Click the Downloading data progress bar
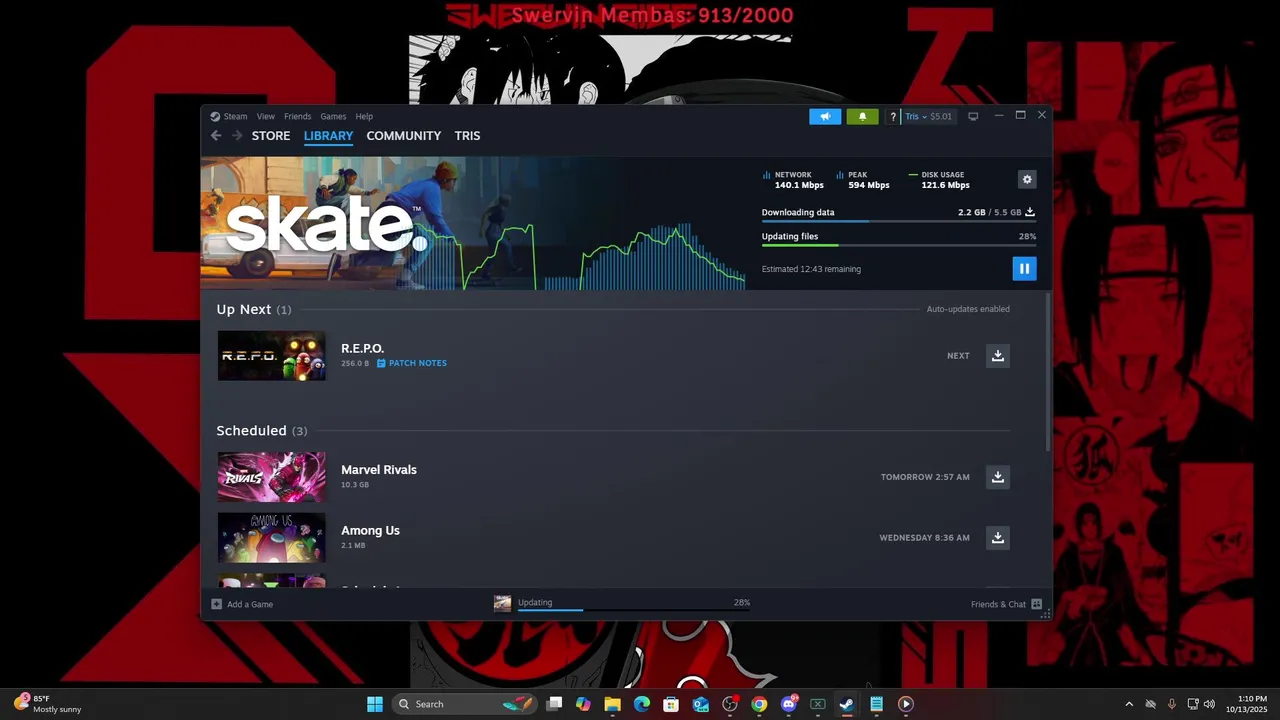 [898, 221]
